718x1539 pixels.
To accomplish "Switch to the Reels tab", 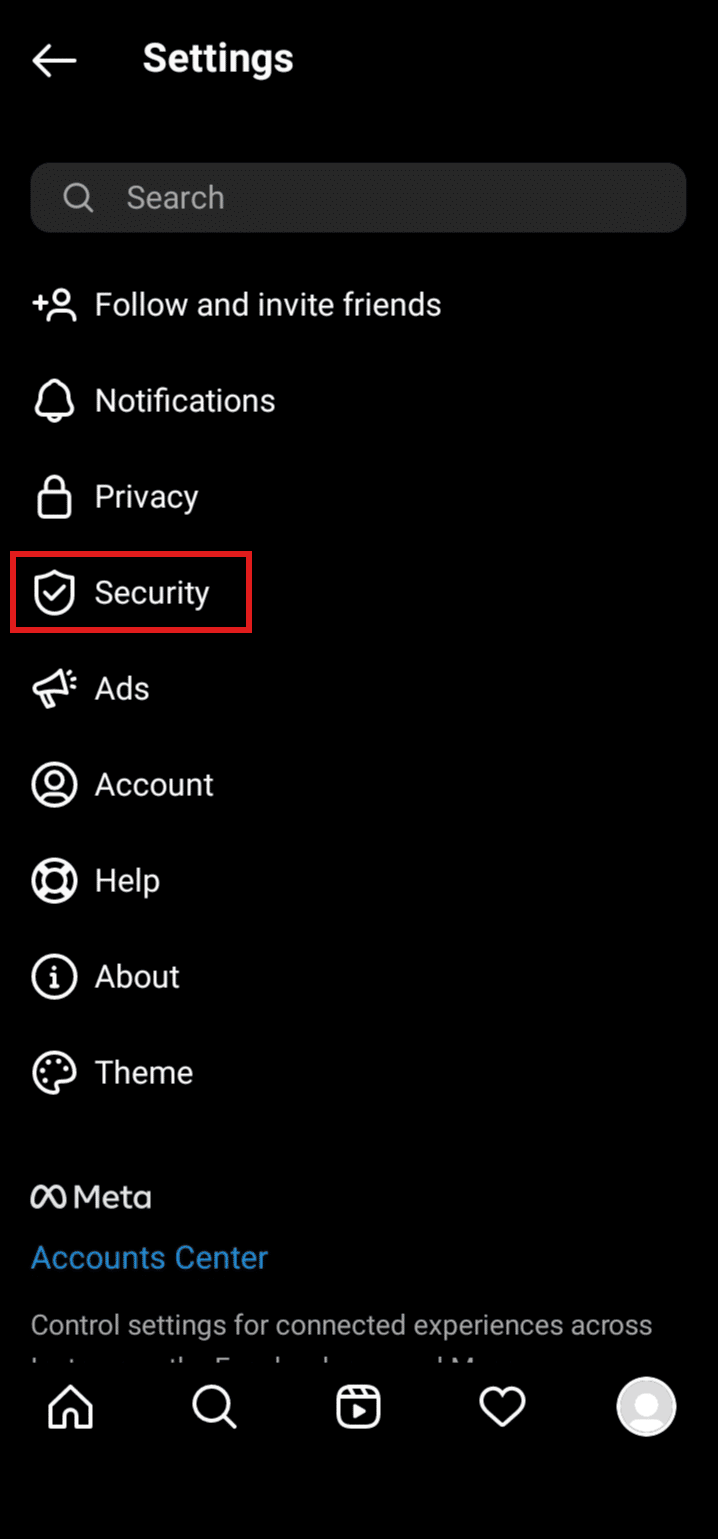I will coord(358,1407).
